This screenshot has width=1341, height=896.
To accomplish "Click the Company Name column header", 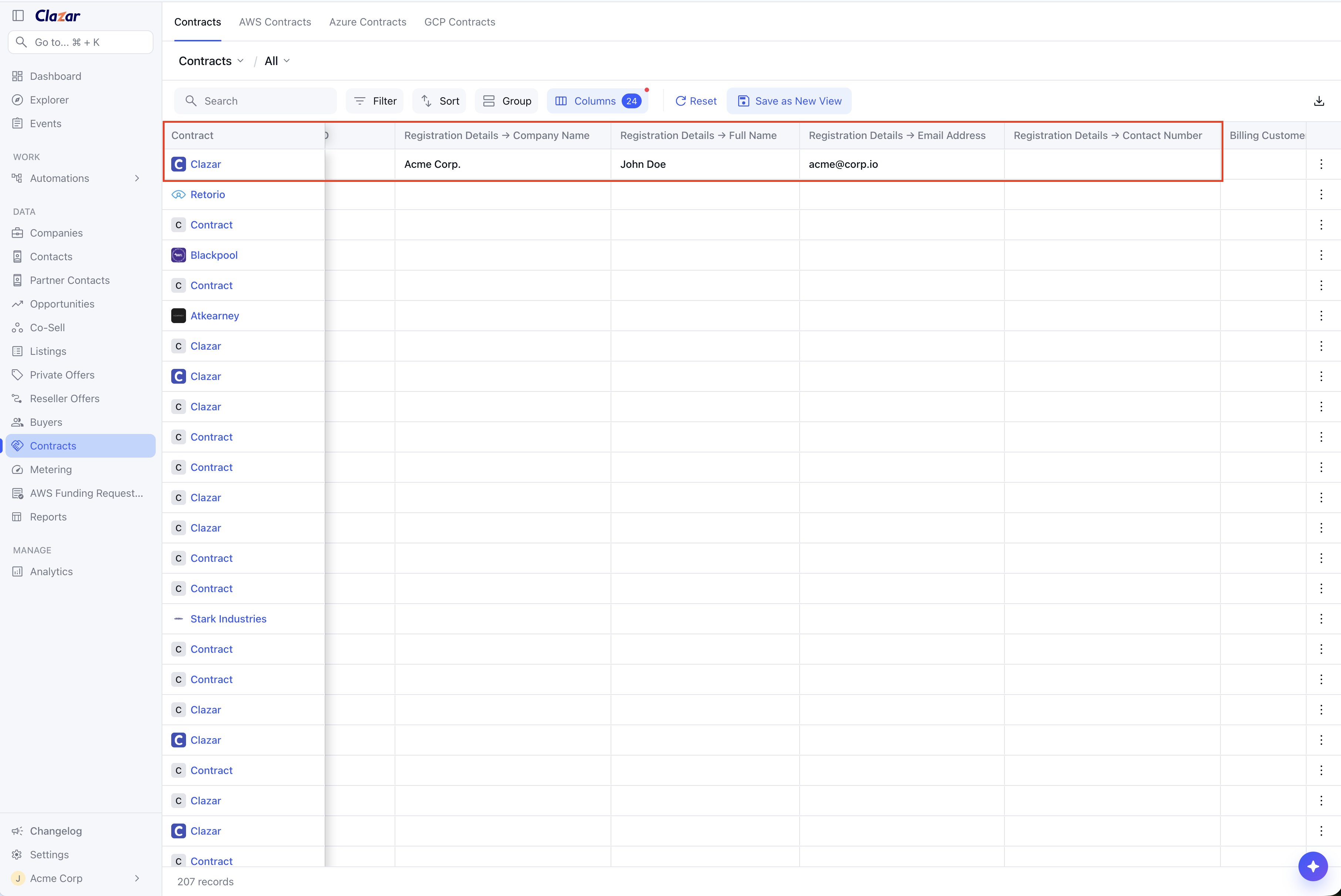I will [503, 135].
